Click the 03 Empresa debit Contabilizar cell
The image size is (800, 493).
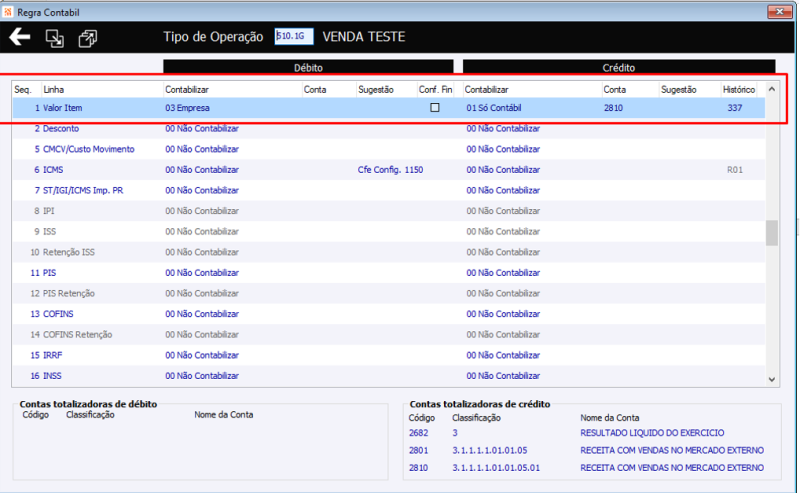click(187, 108)
